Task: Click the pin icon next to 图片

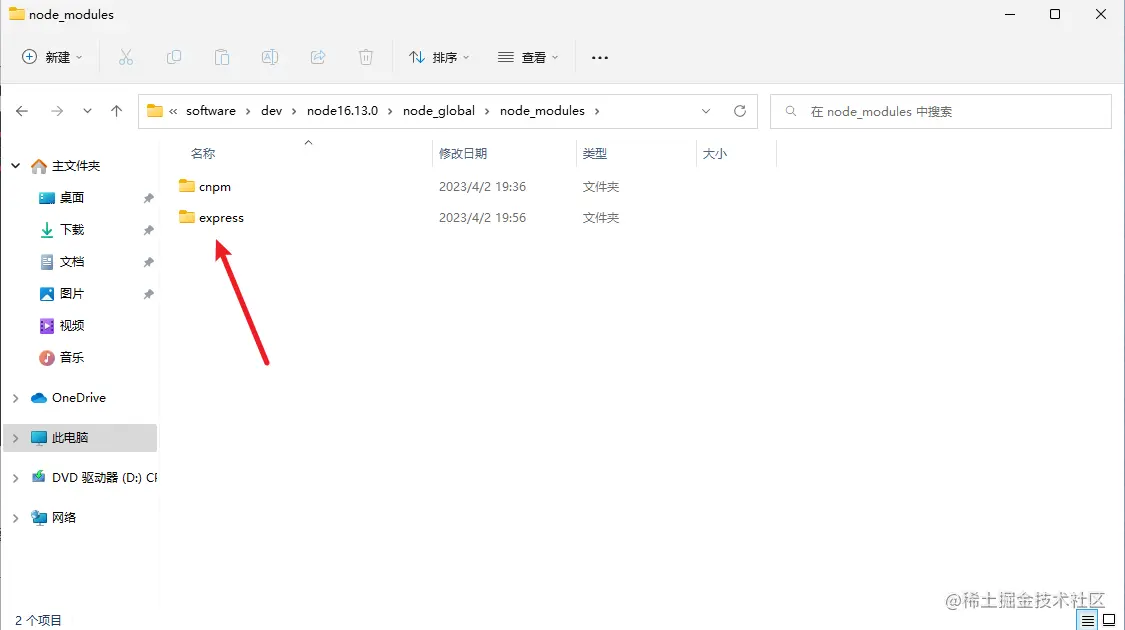Action: 149,294
